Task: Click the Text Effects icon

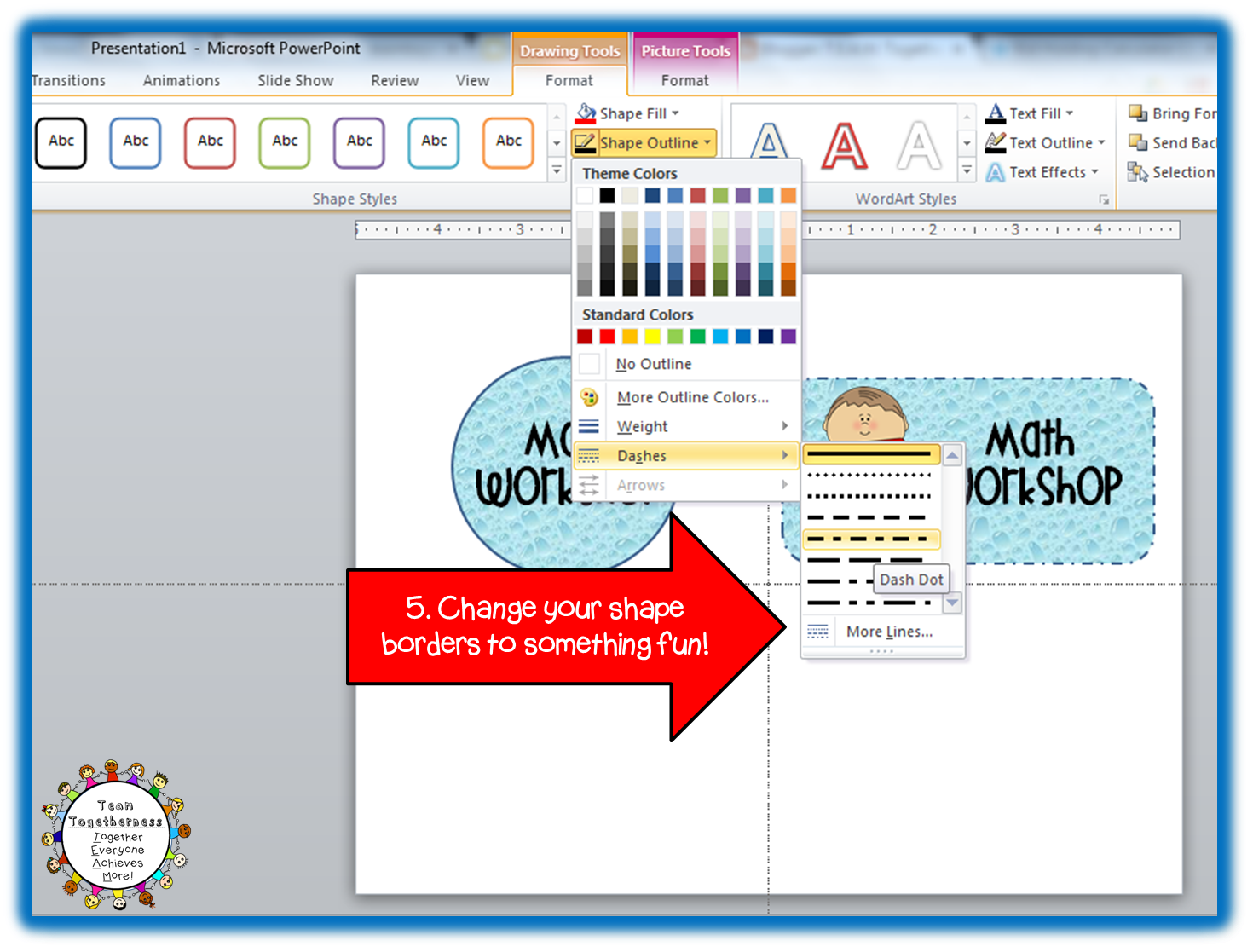Action: point(995,172)
